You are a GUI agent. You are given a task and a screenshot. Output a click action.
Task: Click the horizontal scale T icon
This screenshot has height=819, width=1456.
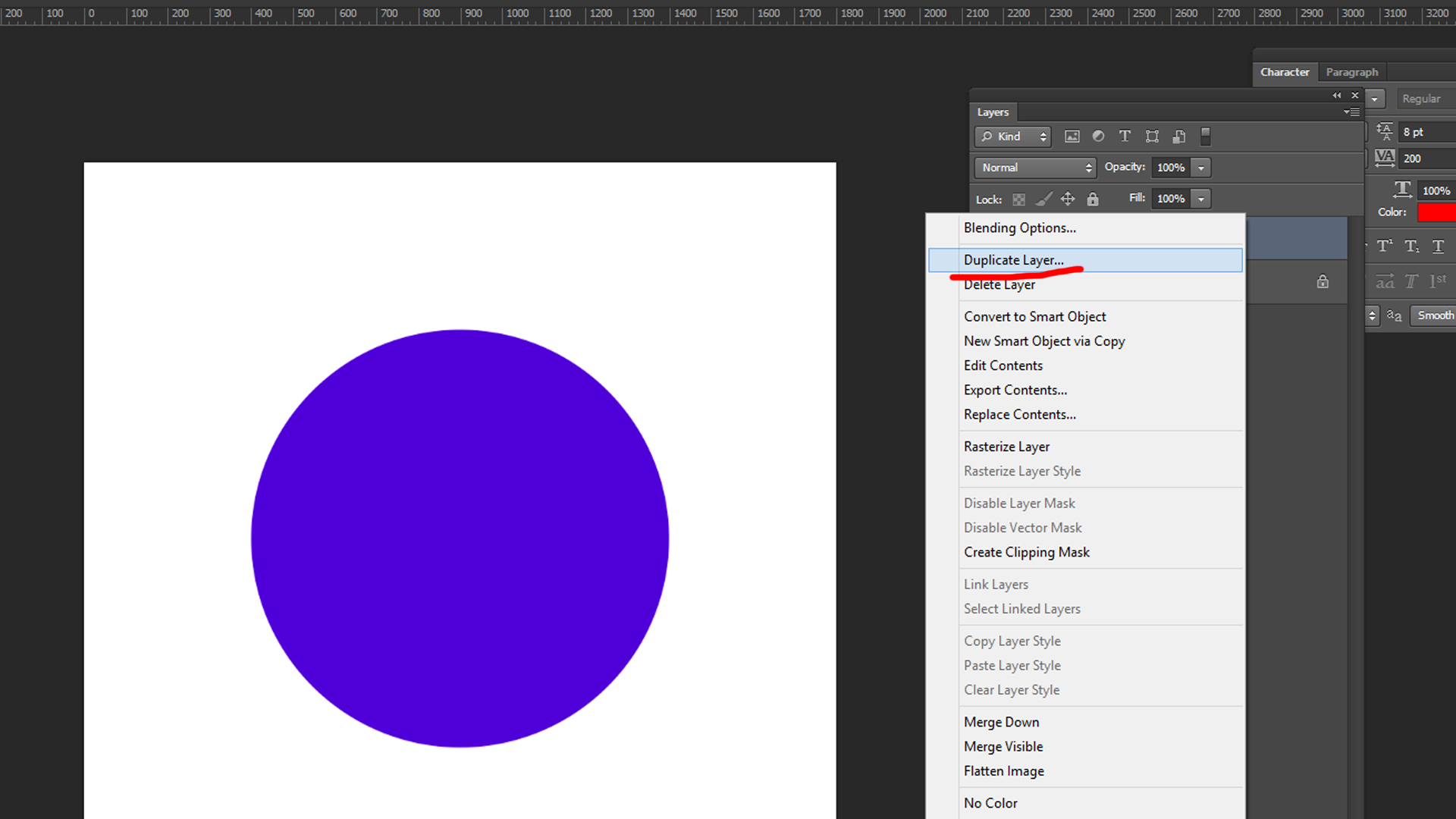pyautogui.click(x=1402, y=189)
